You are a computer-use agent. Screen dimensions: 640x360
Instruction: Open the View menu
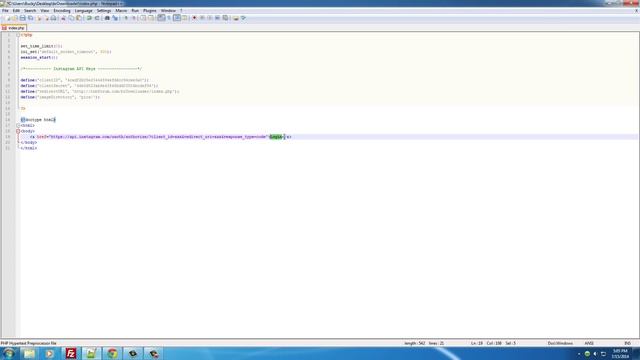pyautogui.click(x=44, y=11)
